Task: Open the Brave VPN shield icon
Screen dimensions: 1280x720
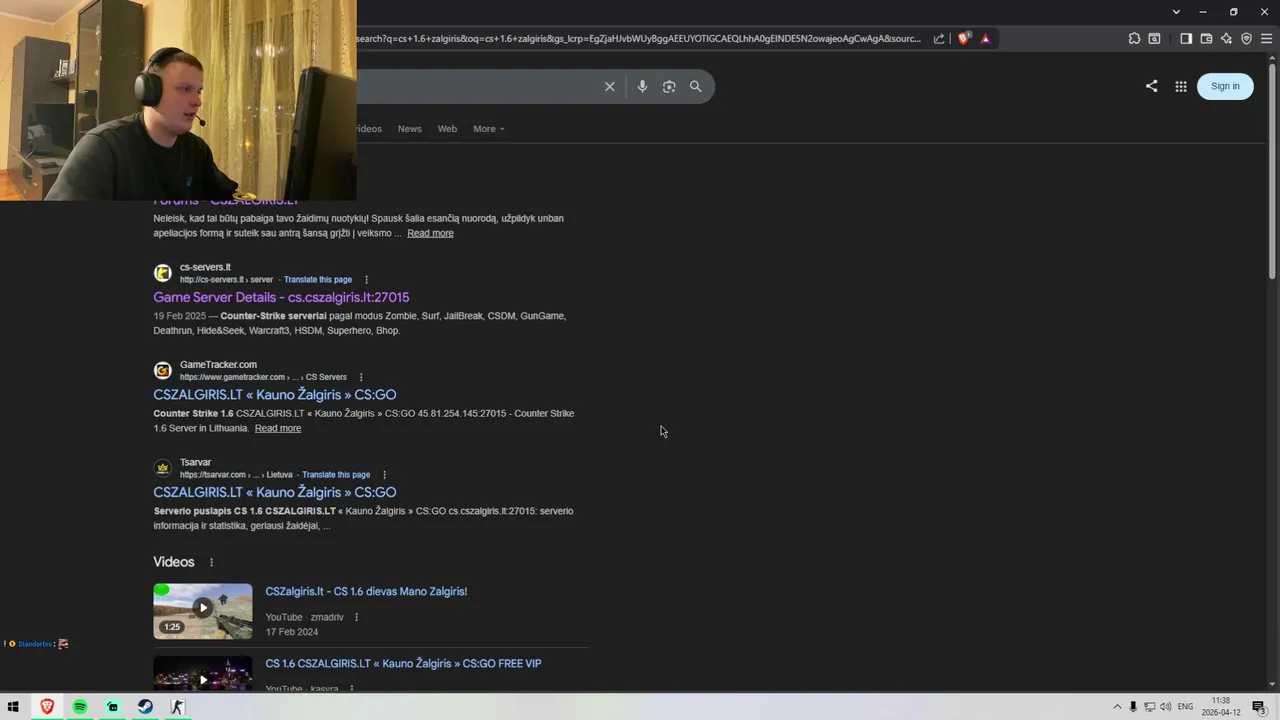Action: [x=1246, y=39]
